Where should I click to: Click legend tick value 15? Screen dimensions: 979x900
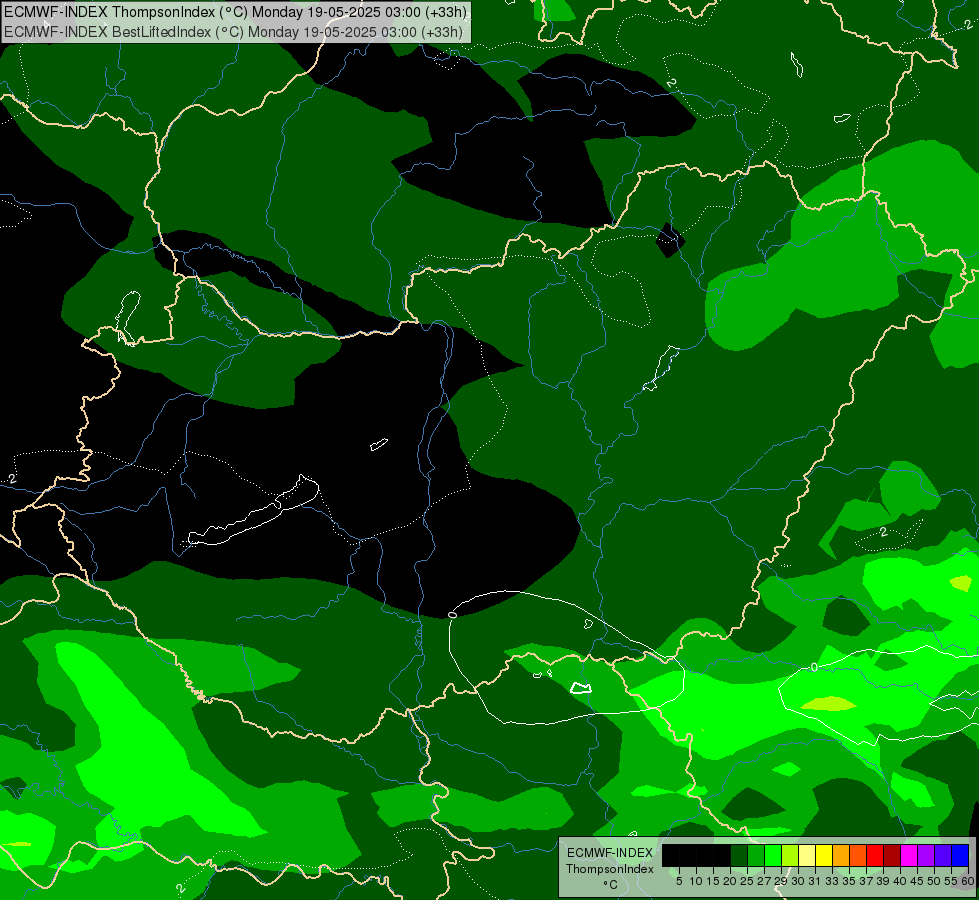click(x=713, y=881)
